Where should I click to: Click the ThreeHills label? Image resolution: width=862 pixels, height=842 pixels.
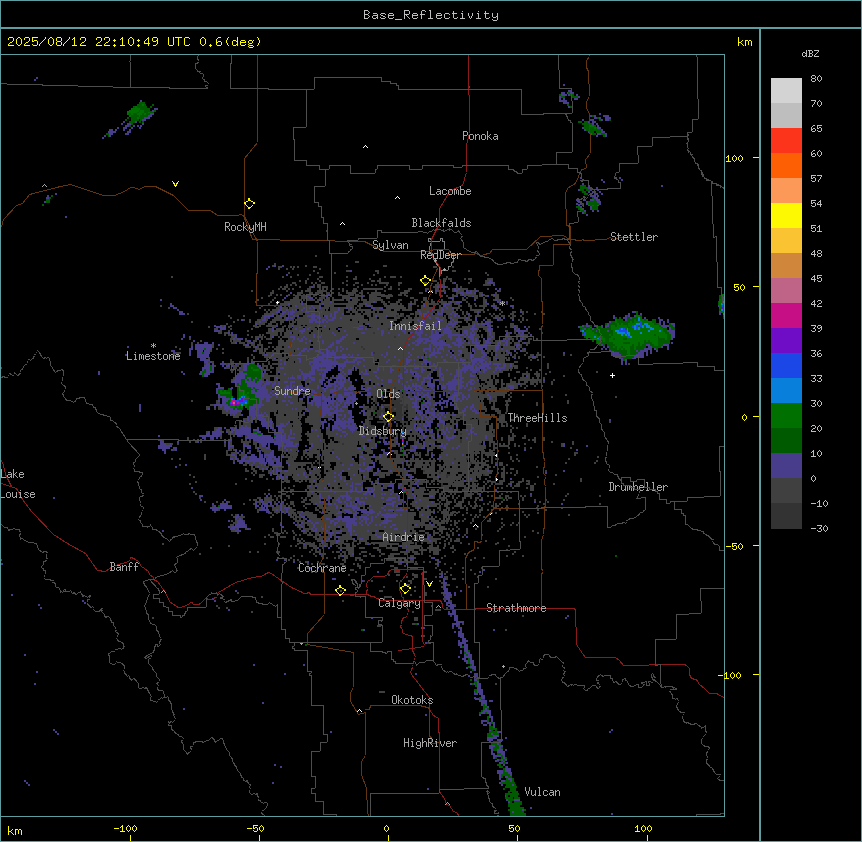tap(537, 418)
